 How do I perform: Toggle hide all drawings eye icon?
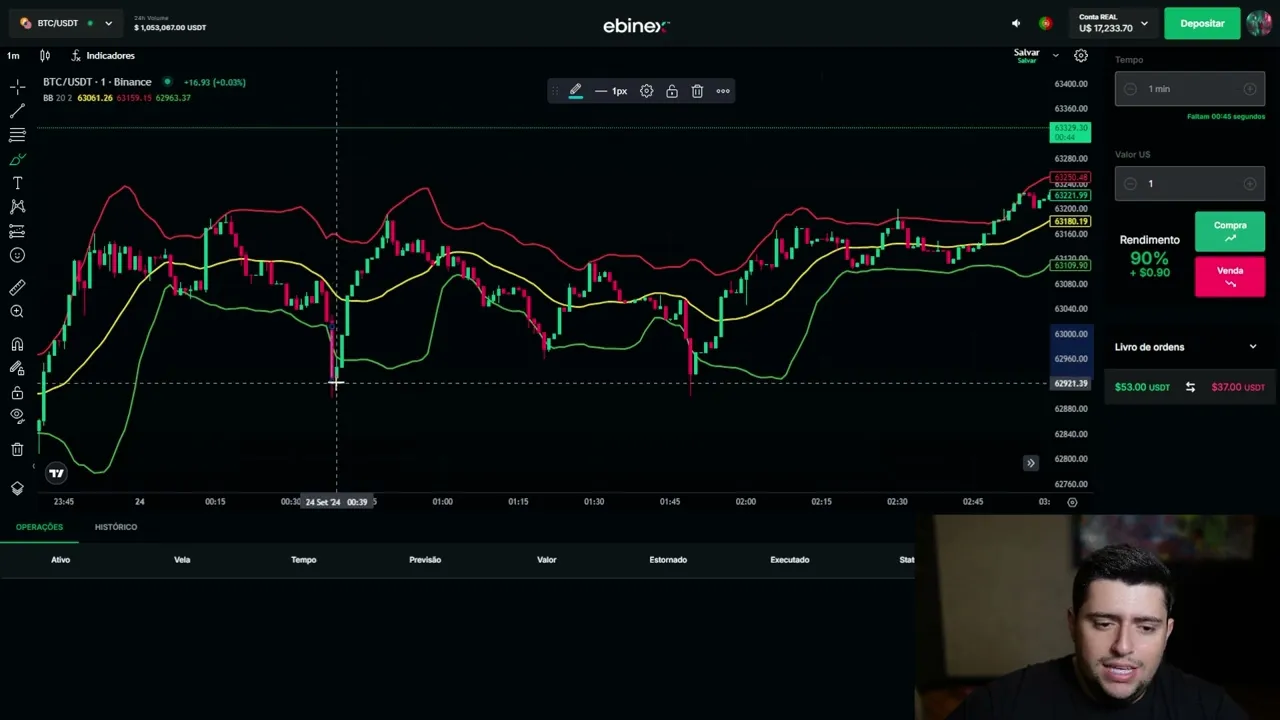tap(17, 416)
